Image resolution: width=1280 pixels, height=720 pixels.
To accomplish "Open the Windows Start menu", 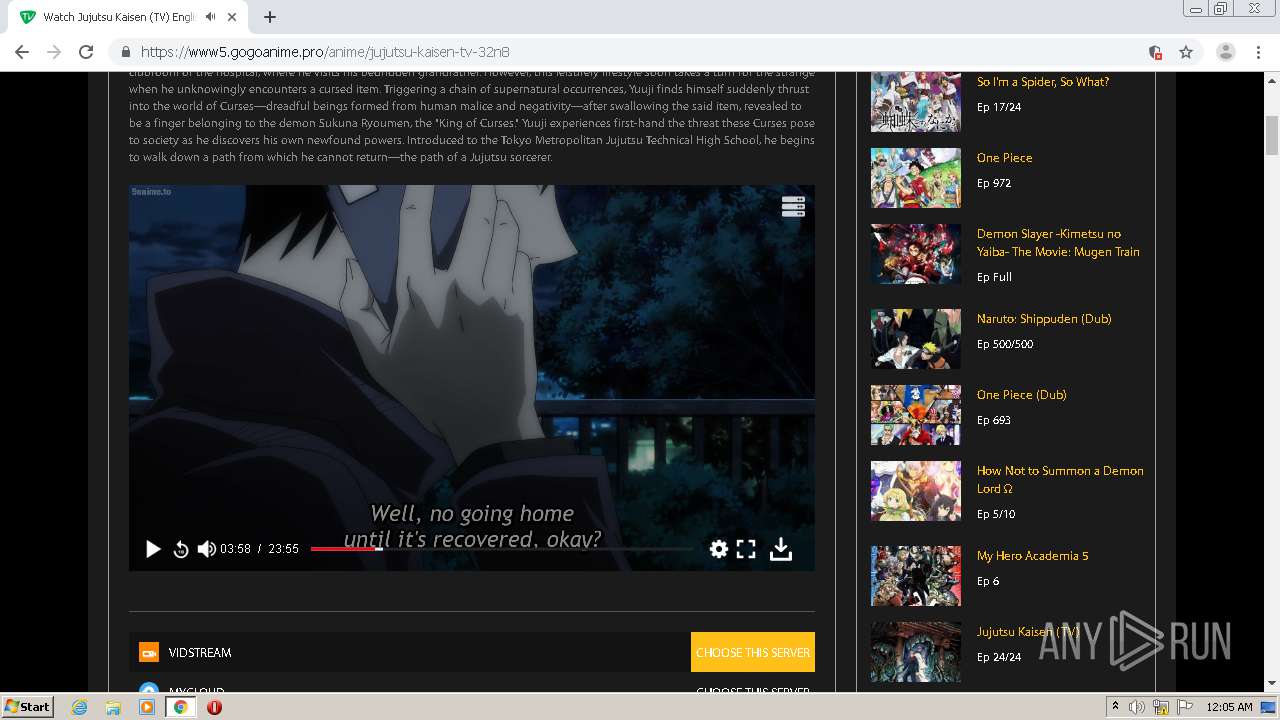I will coord(28,706).
